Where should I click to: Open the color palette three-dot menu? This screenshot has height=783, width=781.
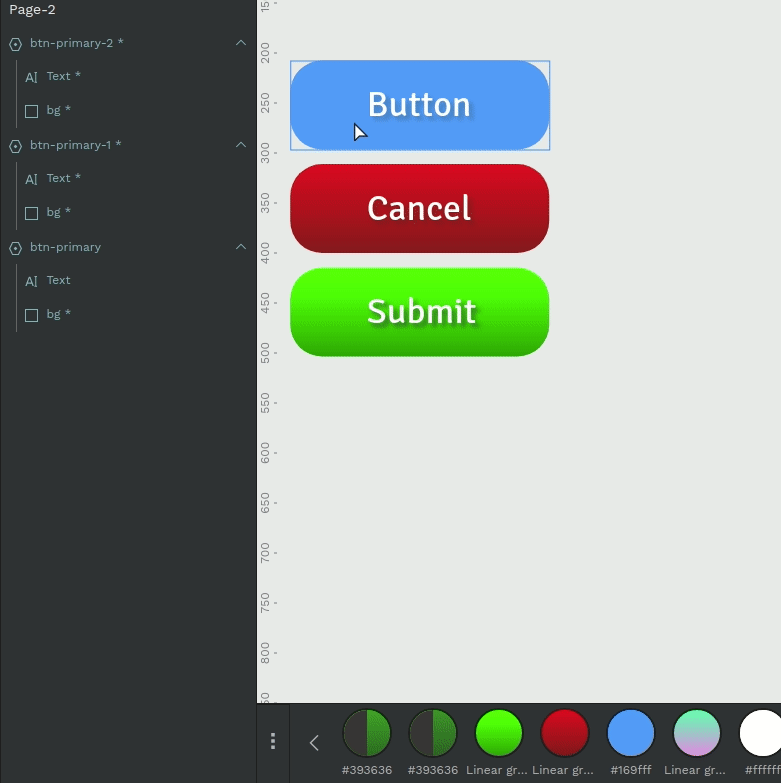point(273,741)
